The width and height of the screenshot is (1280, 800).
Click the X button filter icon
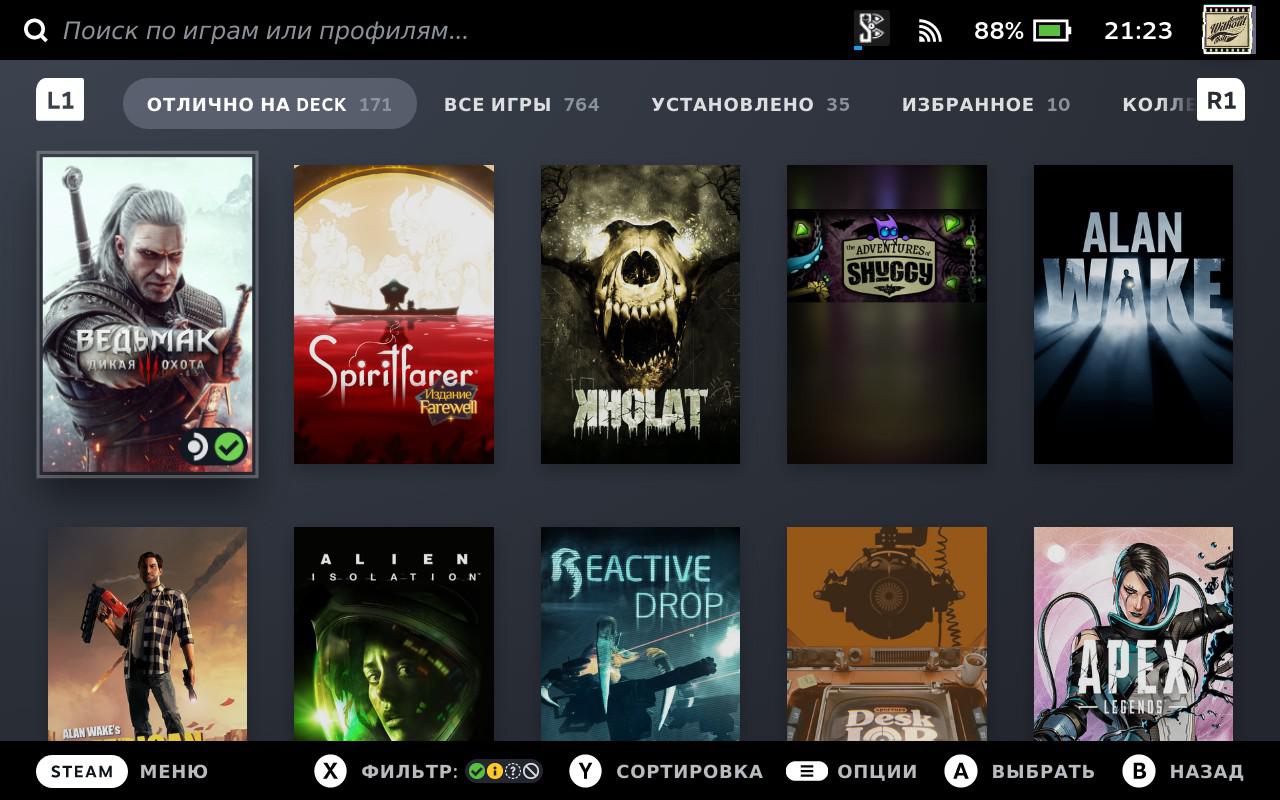[330, 771]
